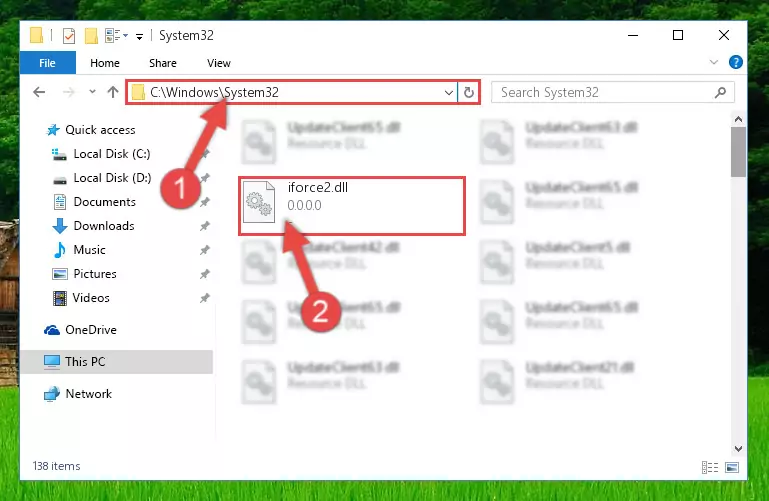The height and width of the screenshot is (501, 769).
Task: Click the New Folder icon in title bar
Action: 91,36
